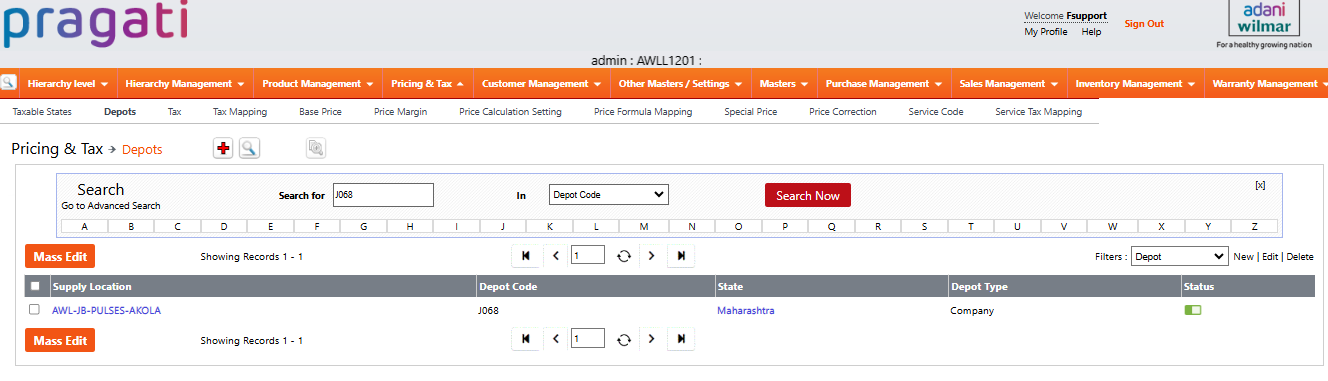
Task: Filter by letter M in alphabet bar
Action: click(644, 226)
